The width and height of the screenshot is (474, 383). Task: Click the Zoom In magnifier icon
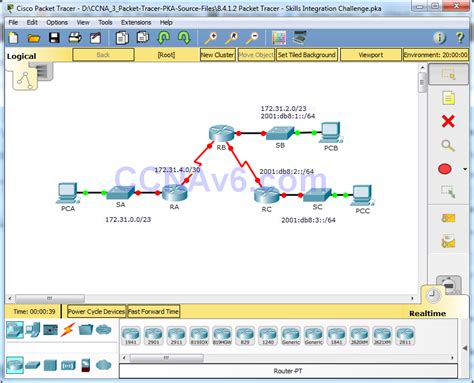tap(211, 38)
